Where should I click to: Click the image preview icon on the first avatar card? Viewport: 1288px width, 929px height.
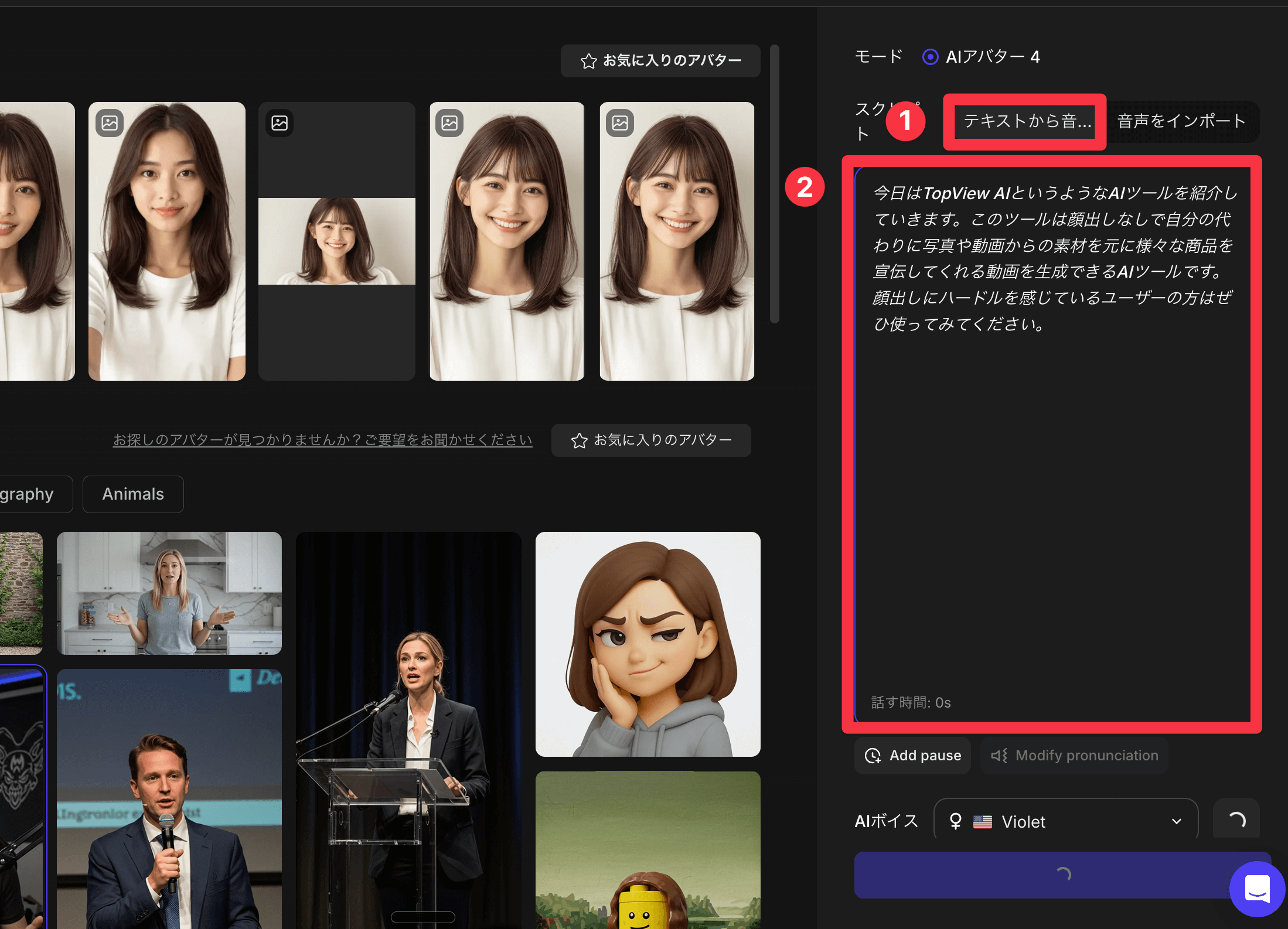coord(109,122)
